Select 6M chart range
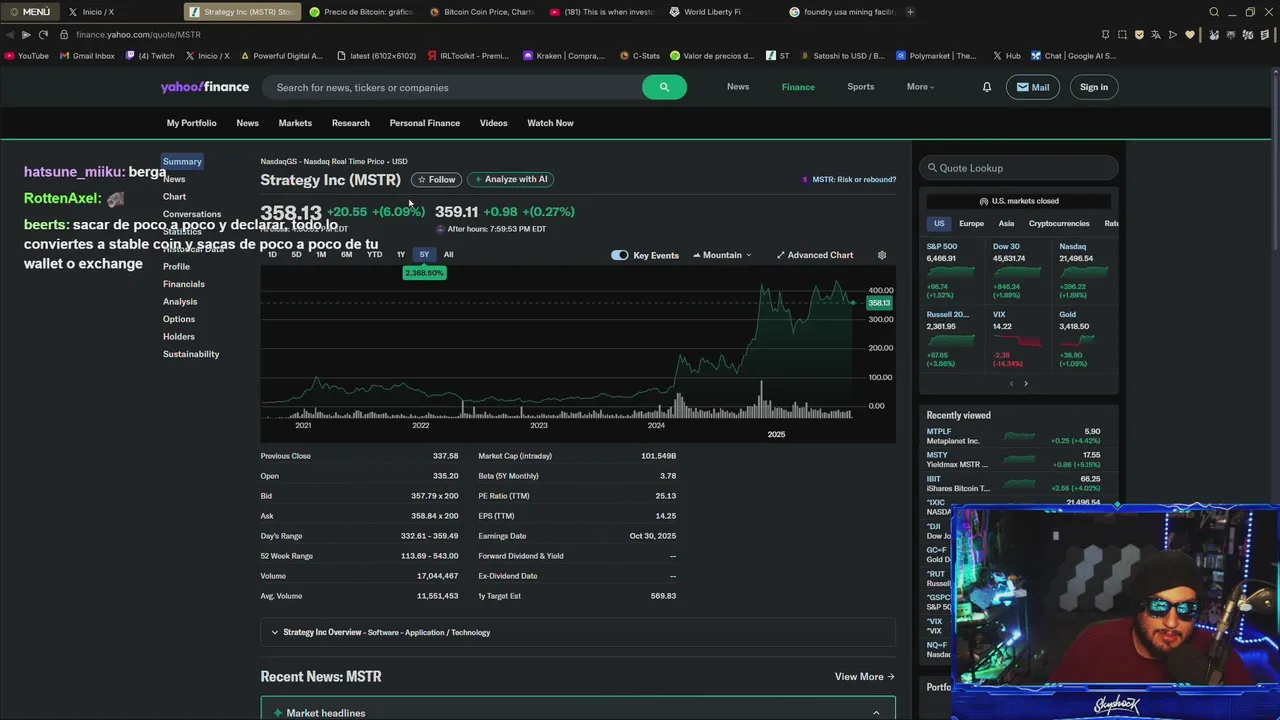Image resolution: width=1280 pixels, height=720 pixels. coord(346,255)
